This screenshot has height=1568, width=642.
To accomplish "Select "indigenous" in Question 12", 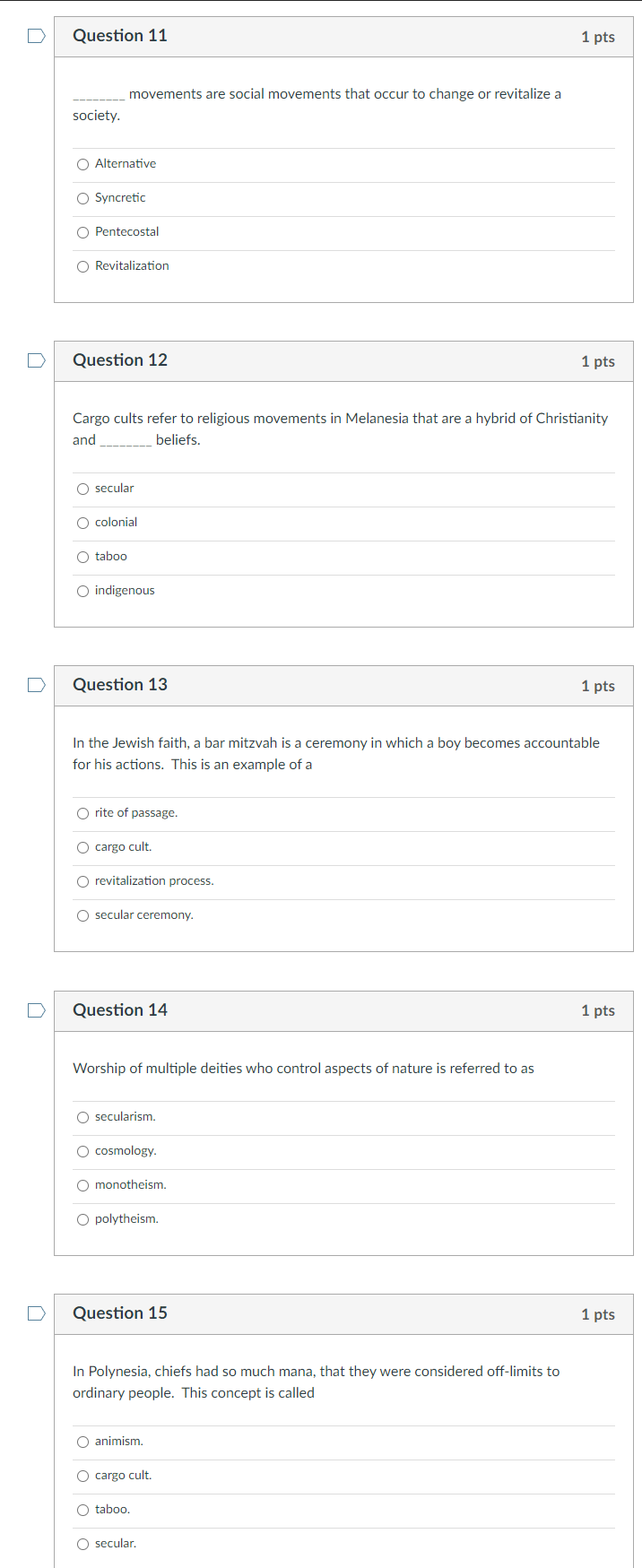I will [x=82, y=590].
